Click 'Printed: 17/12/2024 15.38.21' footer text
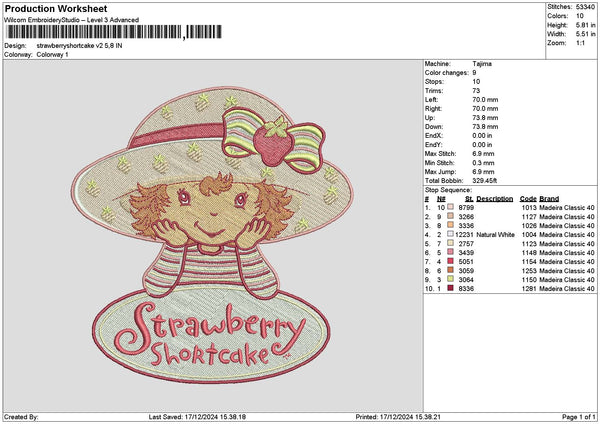The height and width of the screenshot is (424, 600). tap(398, 417)
